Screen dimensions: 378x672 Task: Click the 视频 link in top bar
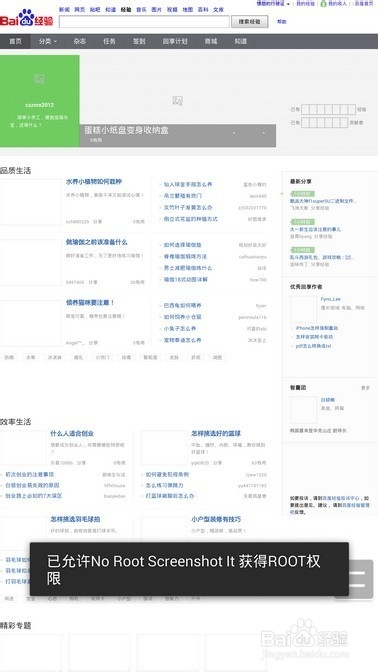click(x=172, y=9)
